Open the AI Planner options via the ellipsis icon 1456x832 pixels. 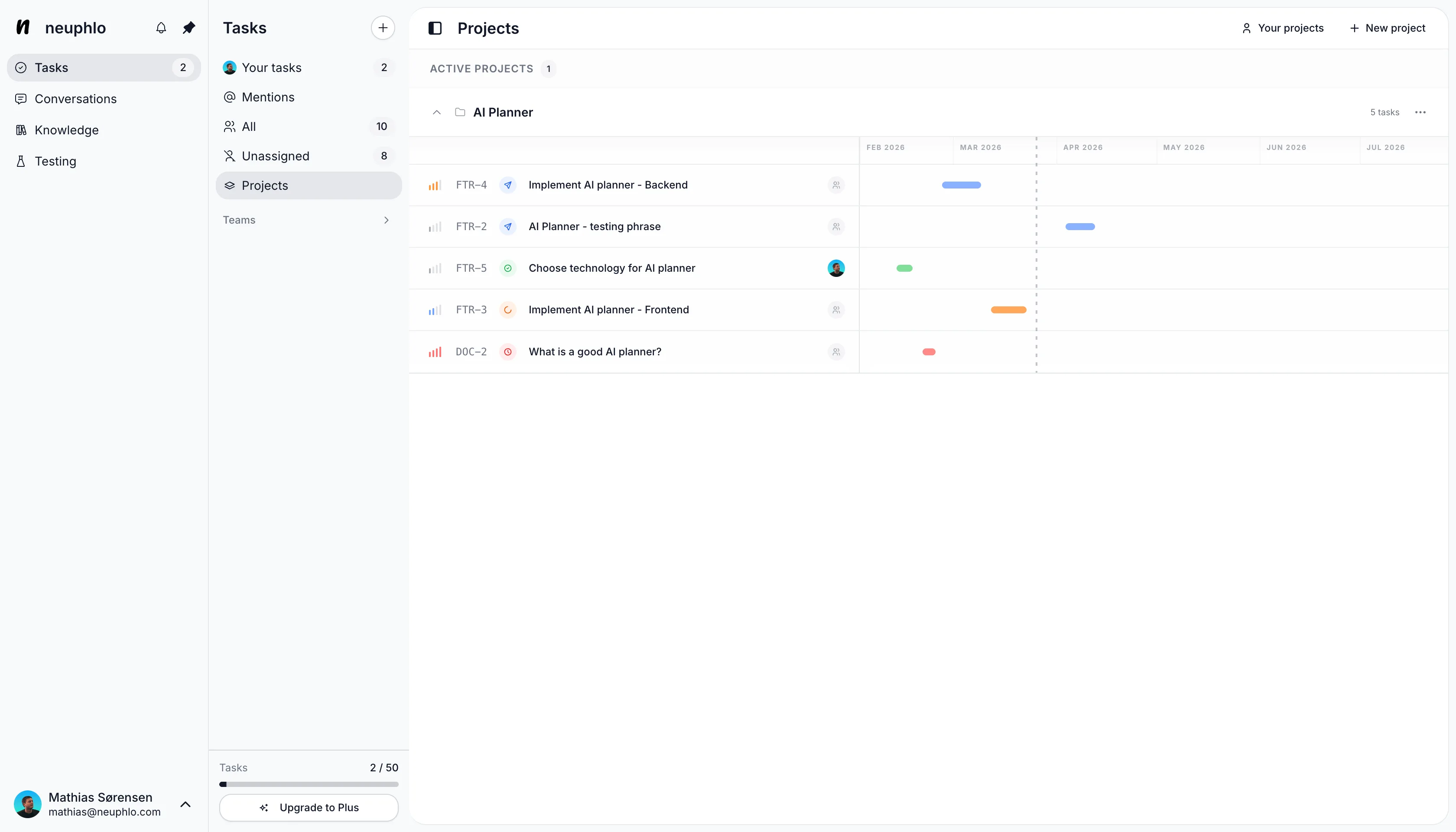[x=1421, y=112]
